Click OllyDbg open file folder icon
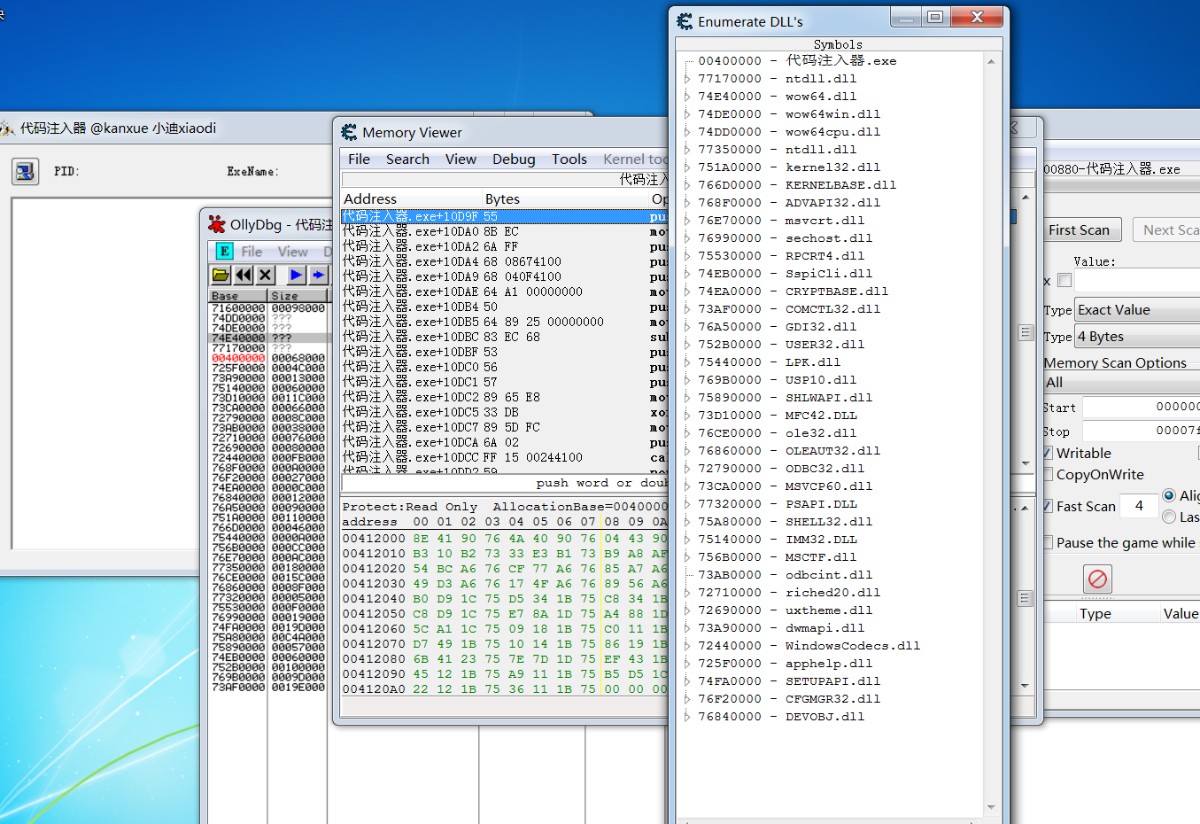The height and width of the screenshot is (824, 1200). tap(220, 275)
